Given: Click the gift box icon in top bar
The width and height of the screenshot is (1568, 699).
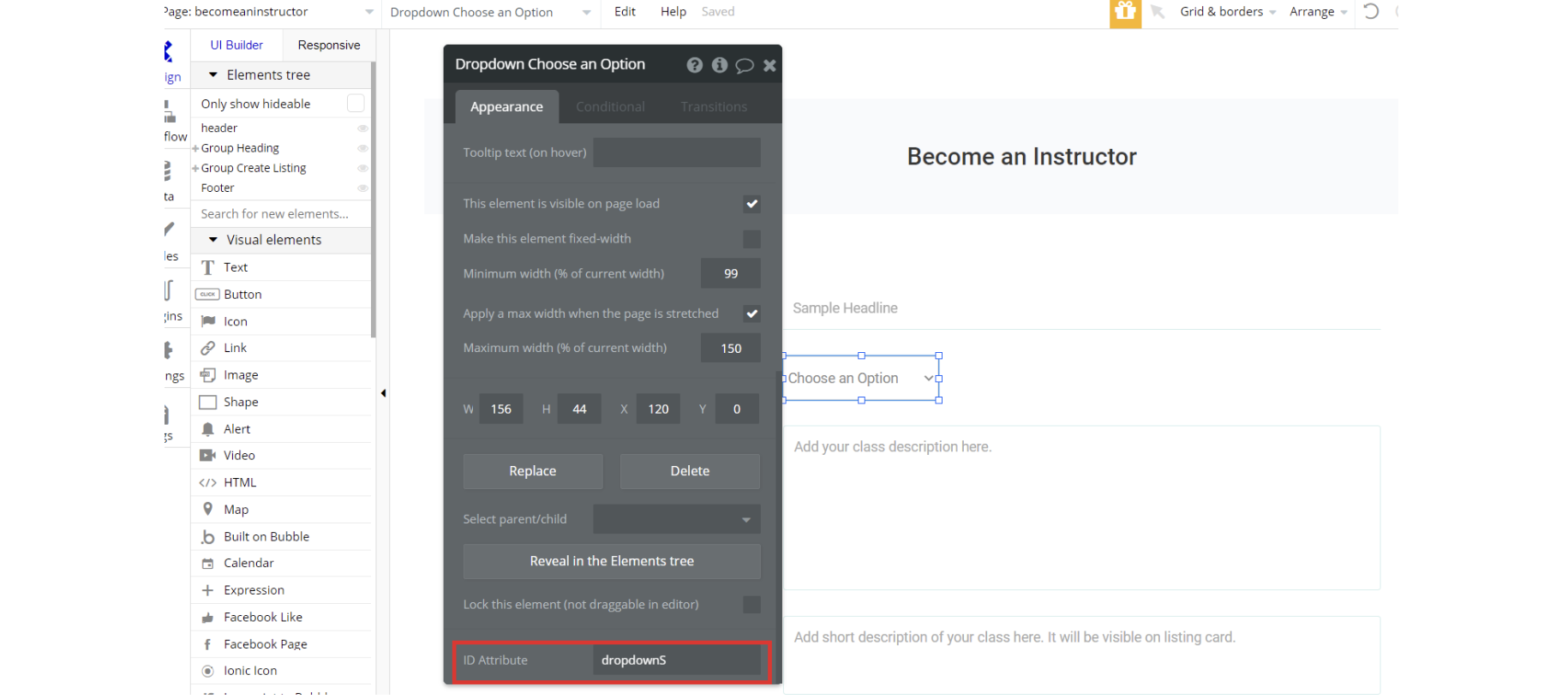Looking at the screenshot, I should [x=1125, y=13].
